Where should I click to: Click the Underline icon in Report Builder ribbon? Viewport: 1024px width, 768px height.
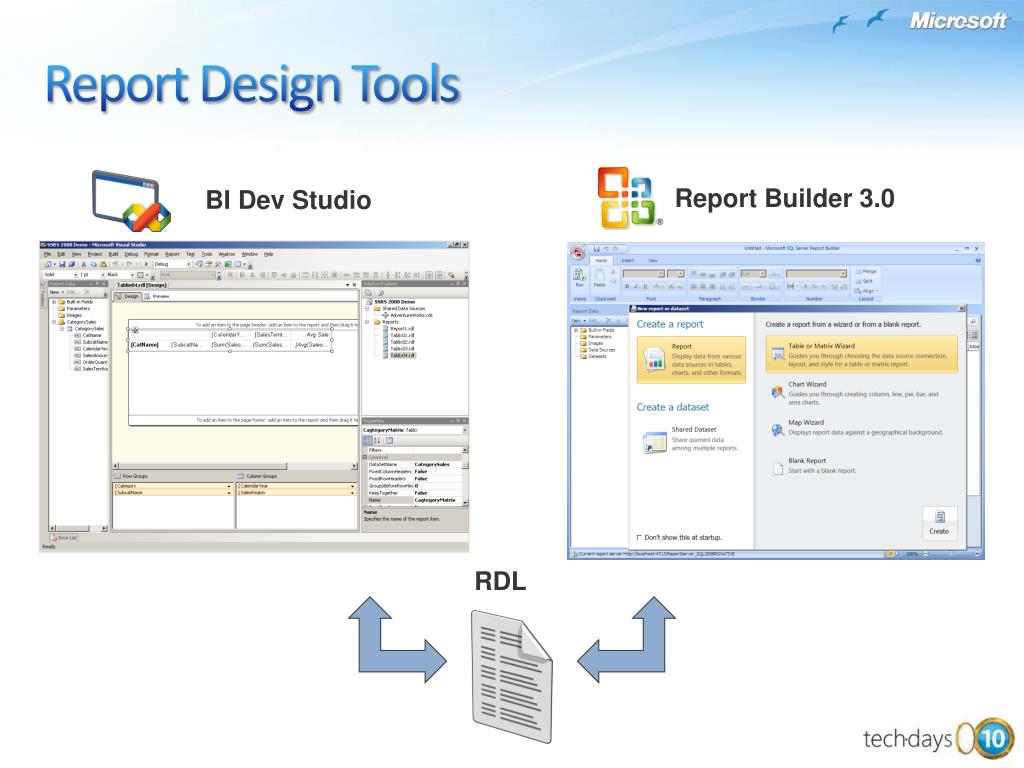click(x=645, y=286)
